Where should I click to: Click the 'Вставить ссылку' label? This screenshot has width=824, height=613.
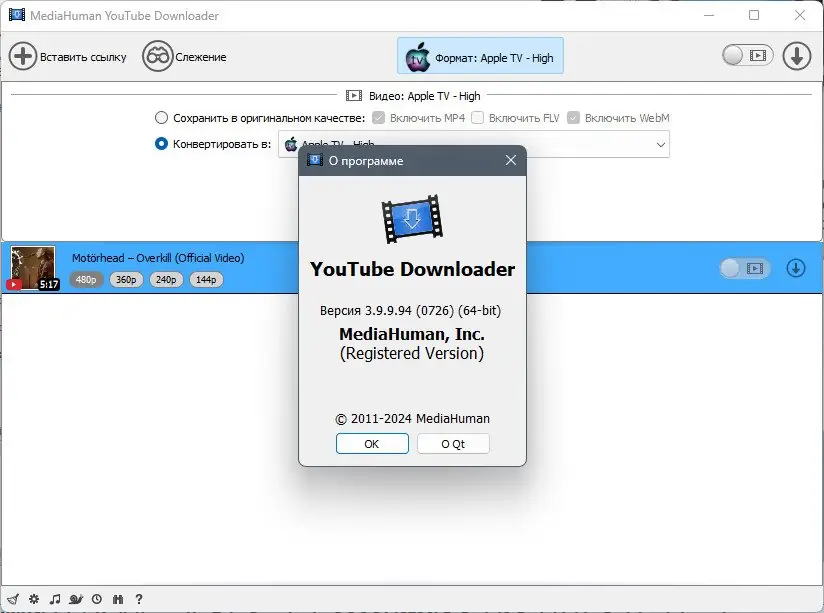tap(84, 57)
